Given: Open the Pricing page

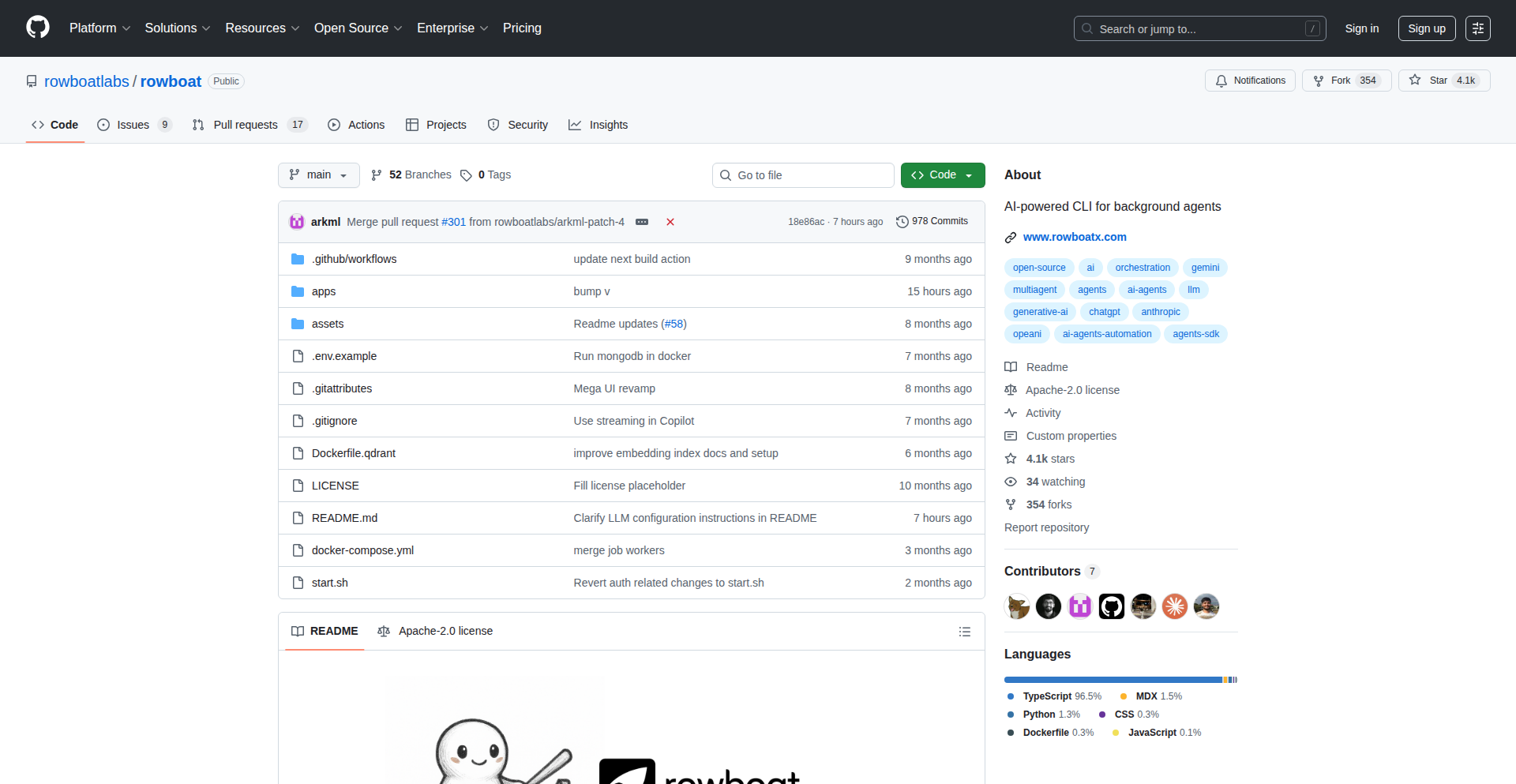Looking at the screenshot, I should pyautogui.click(x=522, y=28).
